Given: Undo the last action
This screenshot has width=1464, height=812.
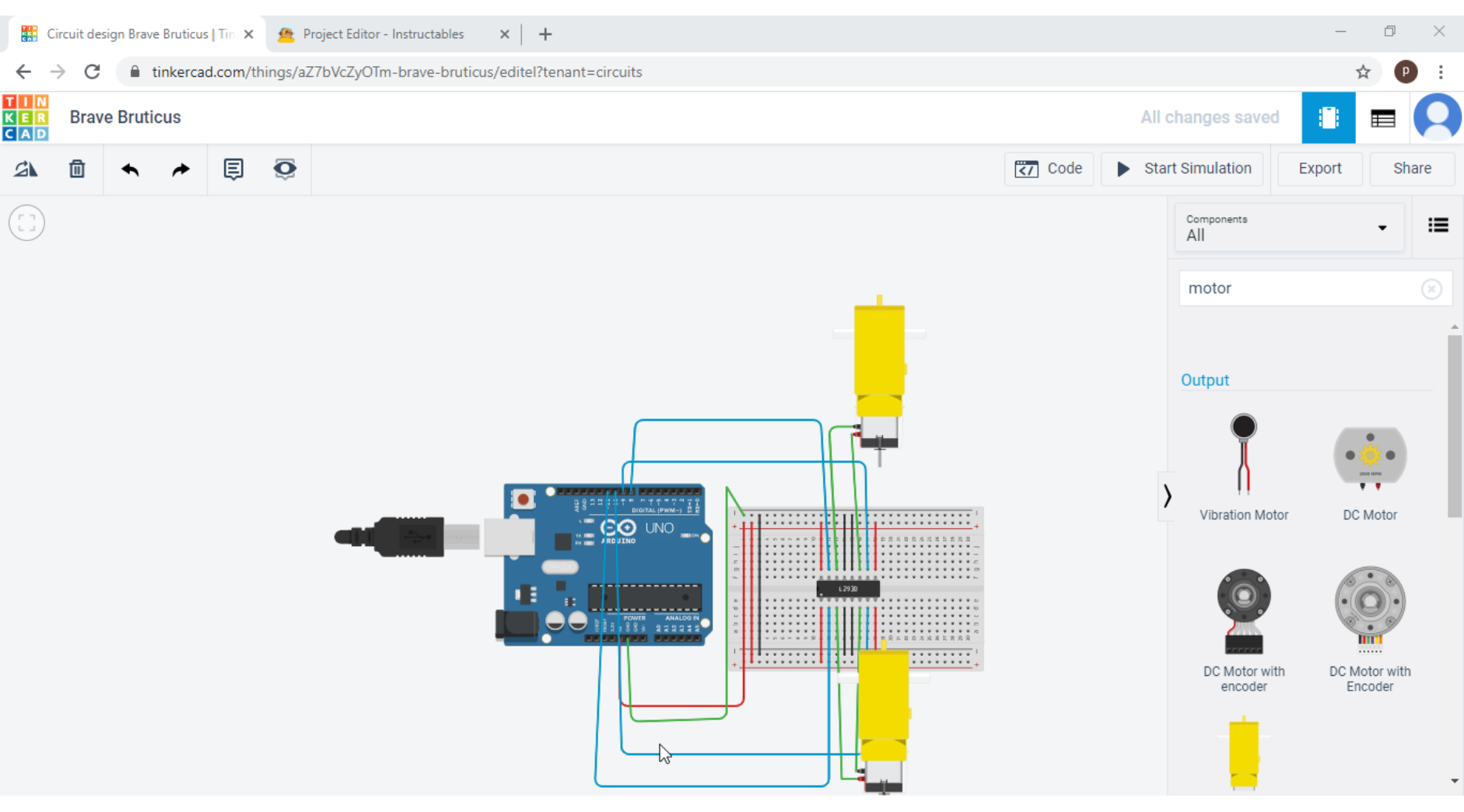Looking at the screenshot, I should (130, 169).
